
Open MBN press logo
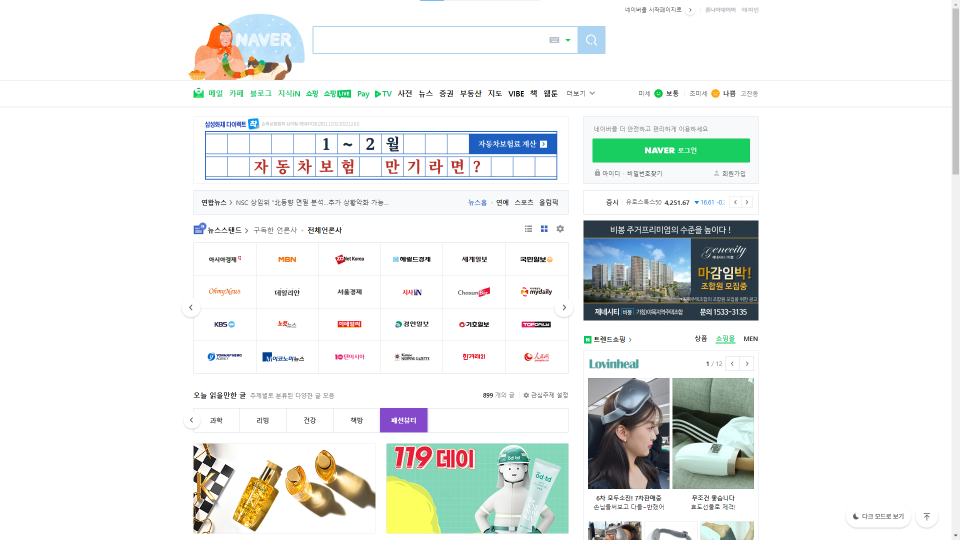pyautogui.click(x=287, y=260)
